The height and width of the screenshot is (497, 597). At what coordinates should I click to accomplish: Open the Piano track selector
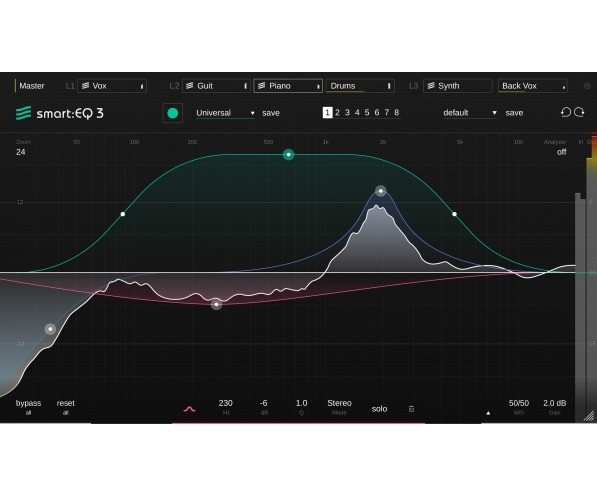click(288, 86)
